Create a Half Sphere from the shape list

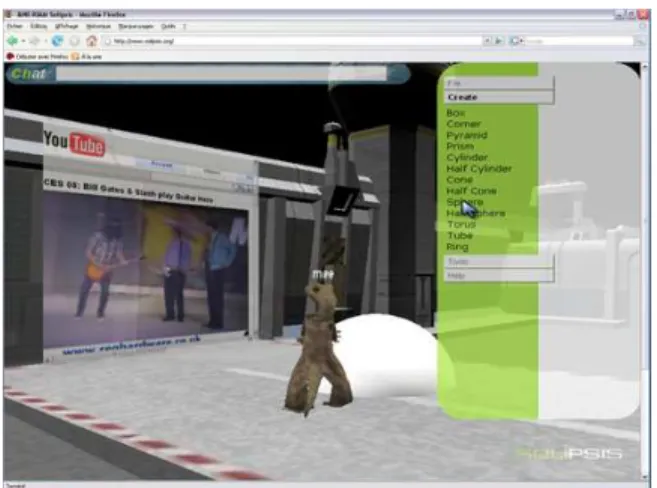(476, 213)
